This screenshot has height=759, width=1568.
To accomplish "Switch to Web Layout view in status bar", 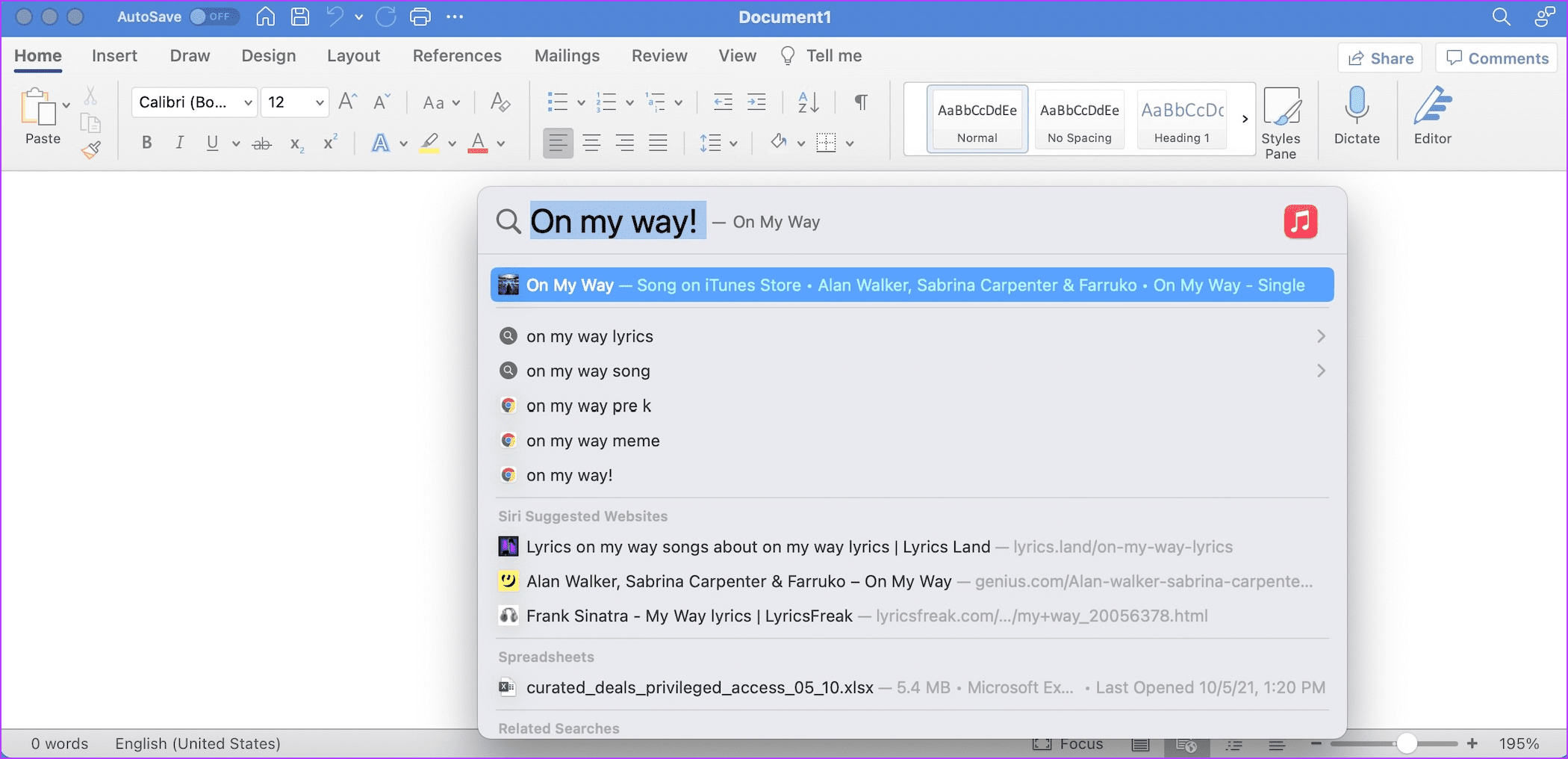I will [1186, 744].
